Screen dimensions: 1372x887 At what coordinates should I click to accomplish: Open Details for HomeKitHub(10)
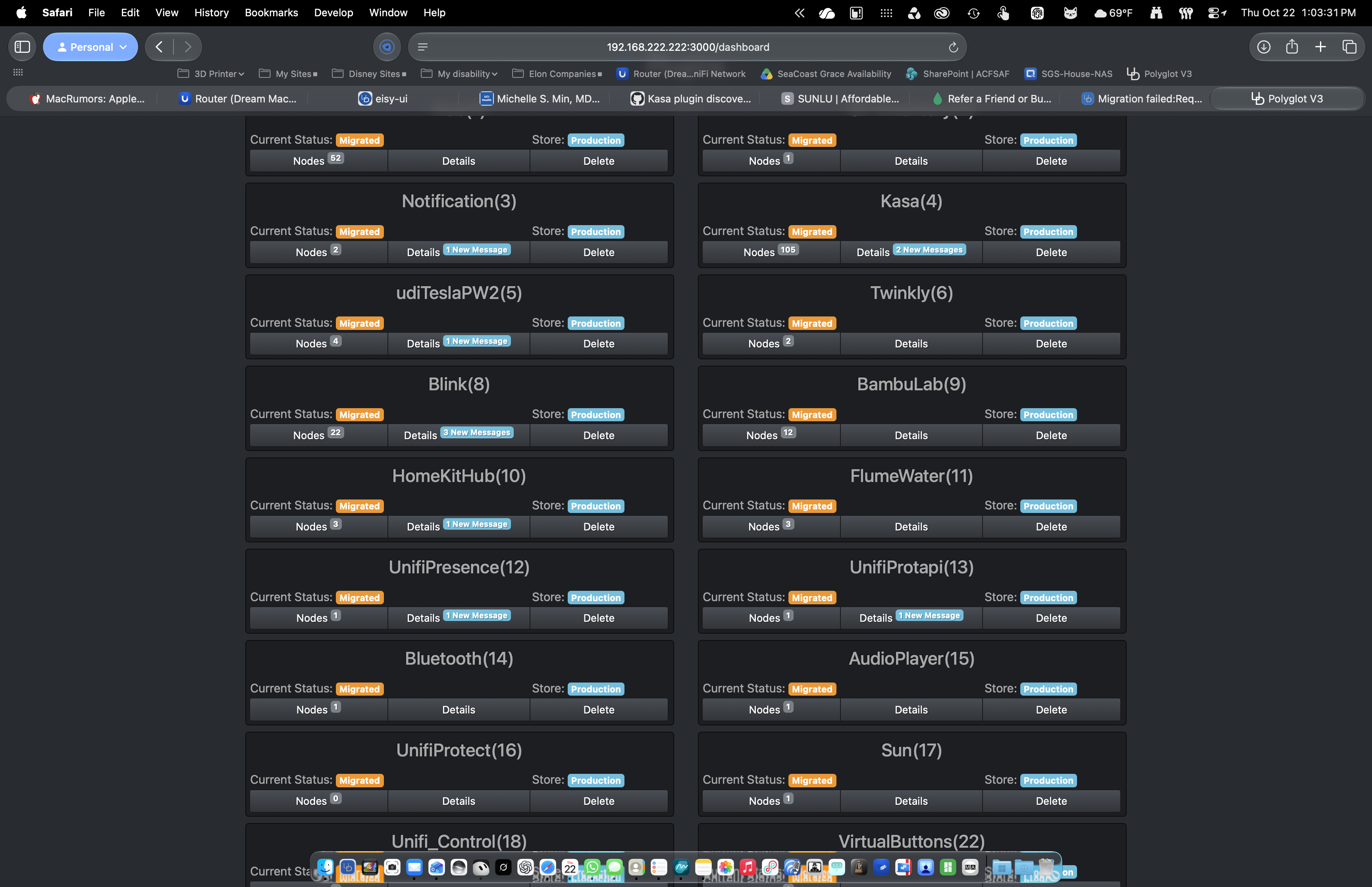coord(458,526)
